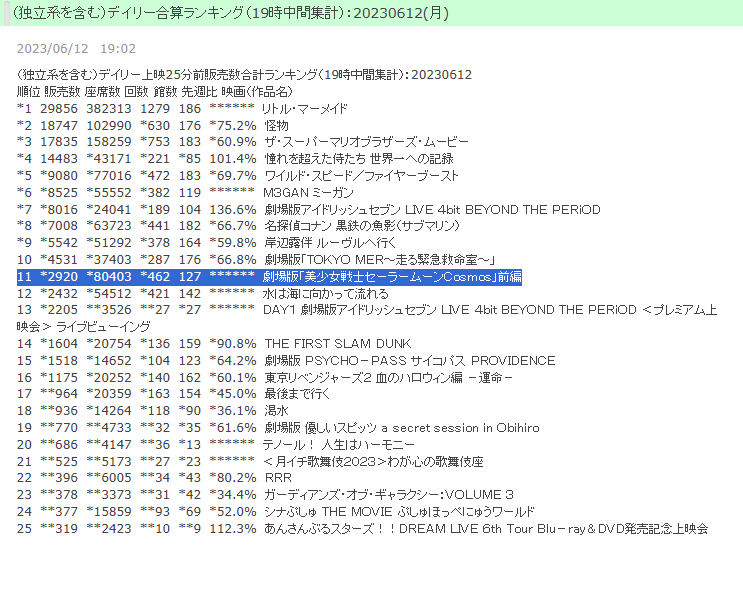Image resolution: width=743 pixels, height=596 pixels.
Task: Click sales figure 29856 in rank 1
Action: [x=59, y=108]
